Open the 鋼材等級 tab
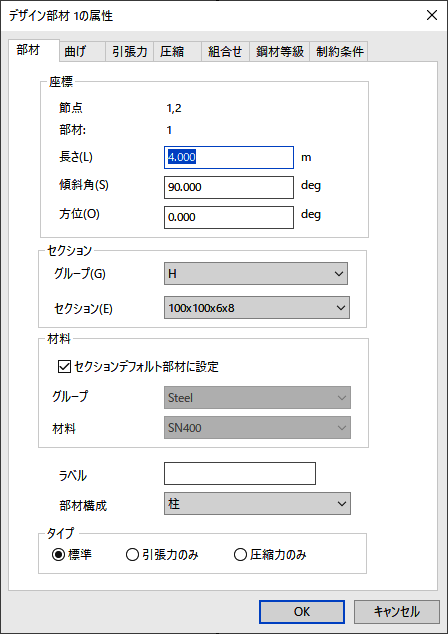This screenshot has height=634, width=448. click(x=279, y=52)
